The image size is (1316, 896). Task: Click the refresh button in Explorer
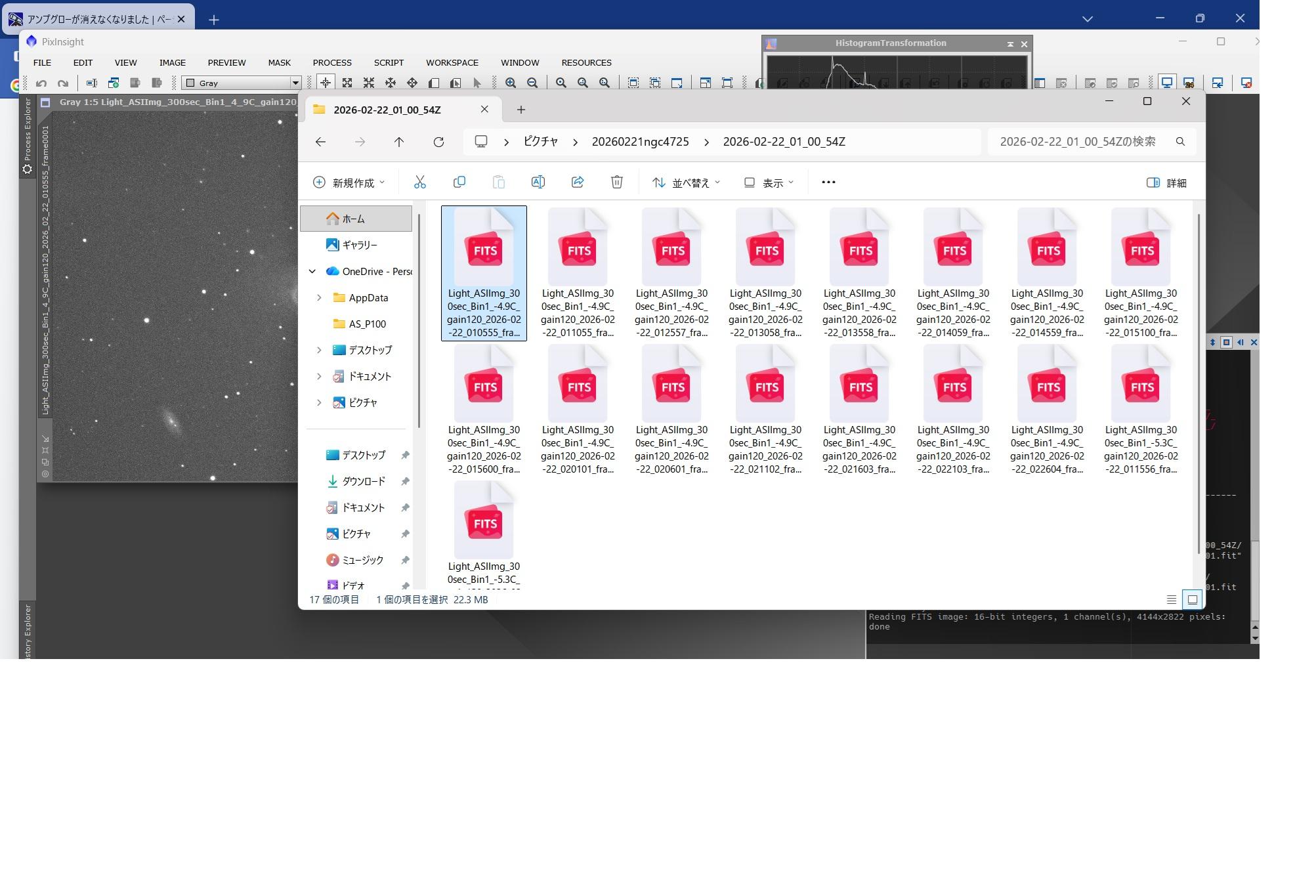(438, 142)
